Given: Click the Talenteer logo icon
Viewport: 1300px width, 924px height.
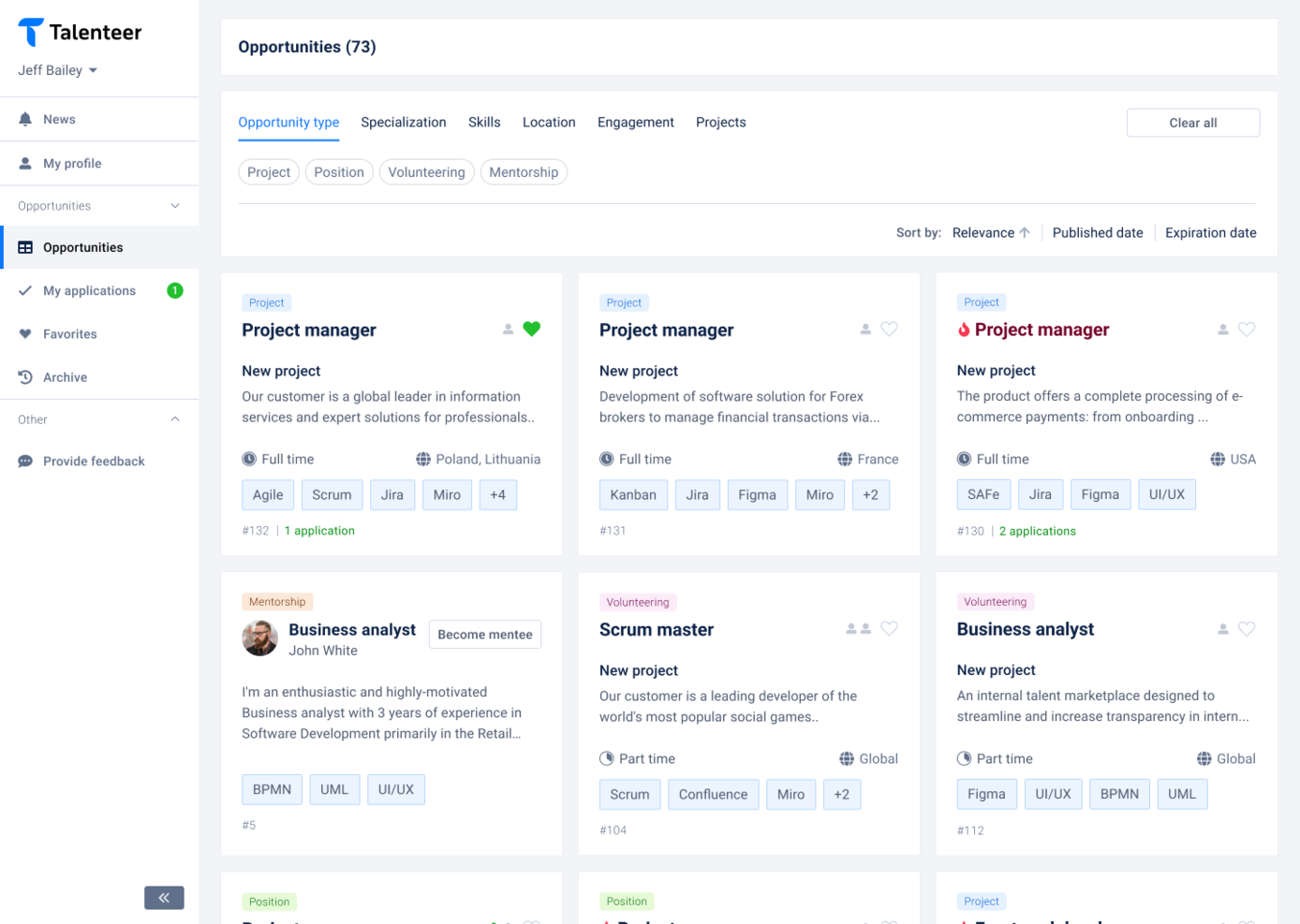Looking at the screenshot, I should 31,32.
